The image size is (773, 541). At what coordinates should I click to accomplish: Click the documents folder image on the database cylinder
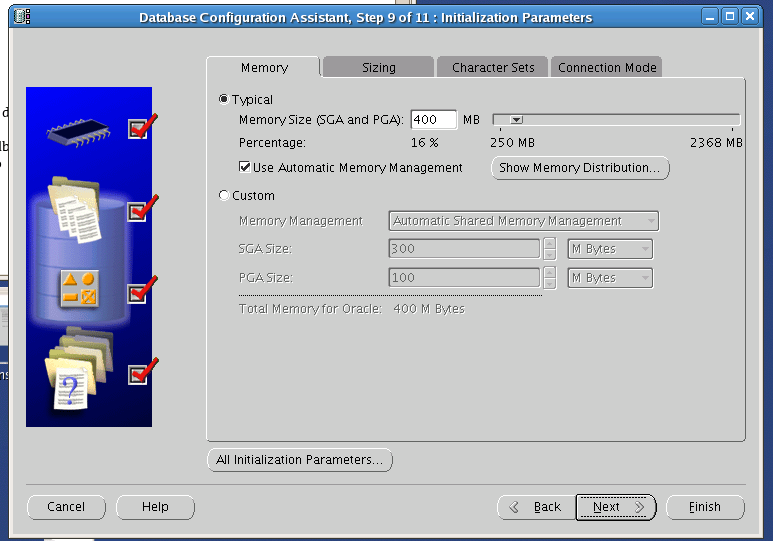point(75,210)
